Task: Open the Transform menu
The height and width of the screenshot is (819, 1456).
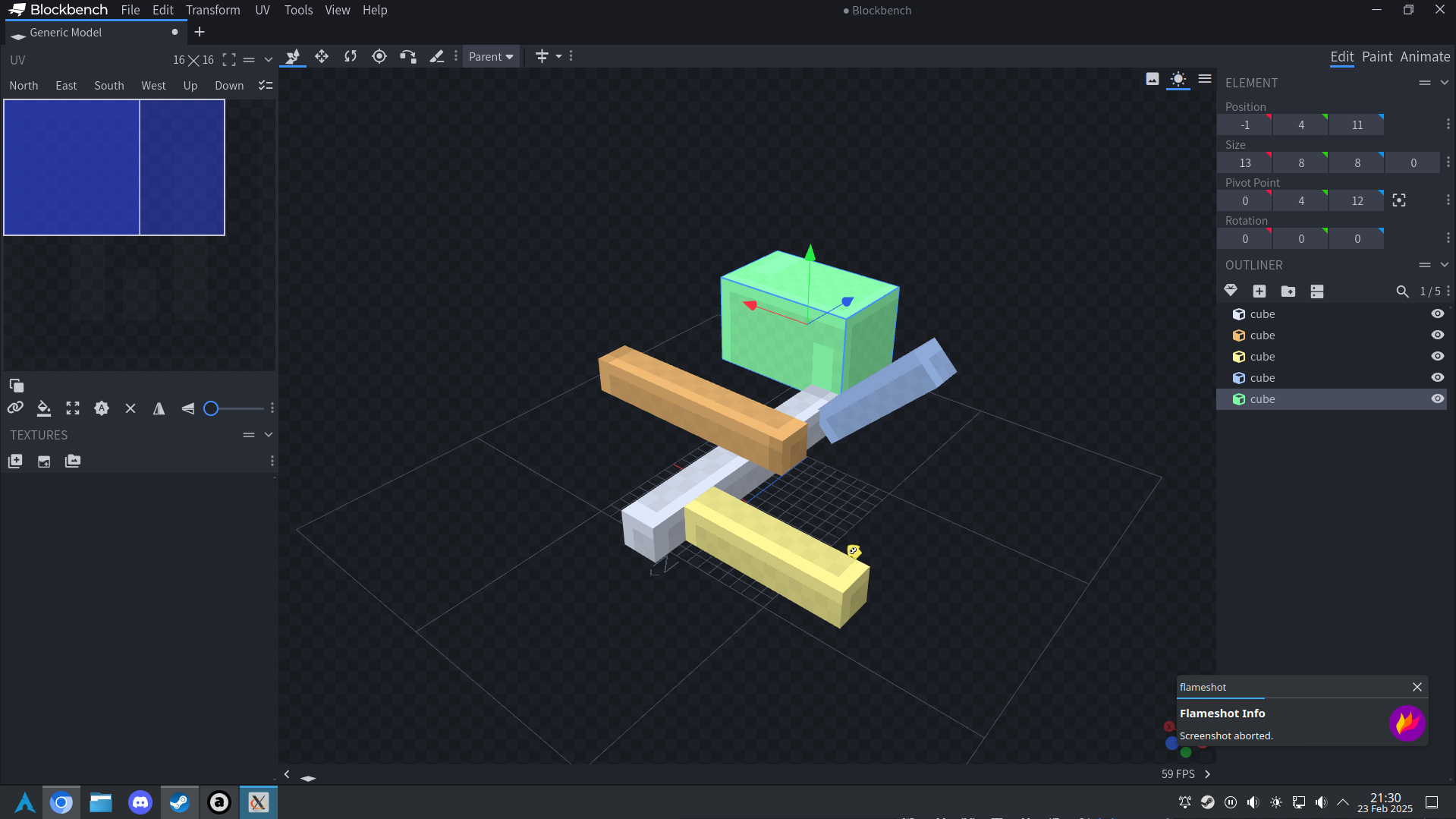Action: 213,10
